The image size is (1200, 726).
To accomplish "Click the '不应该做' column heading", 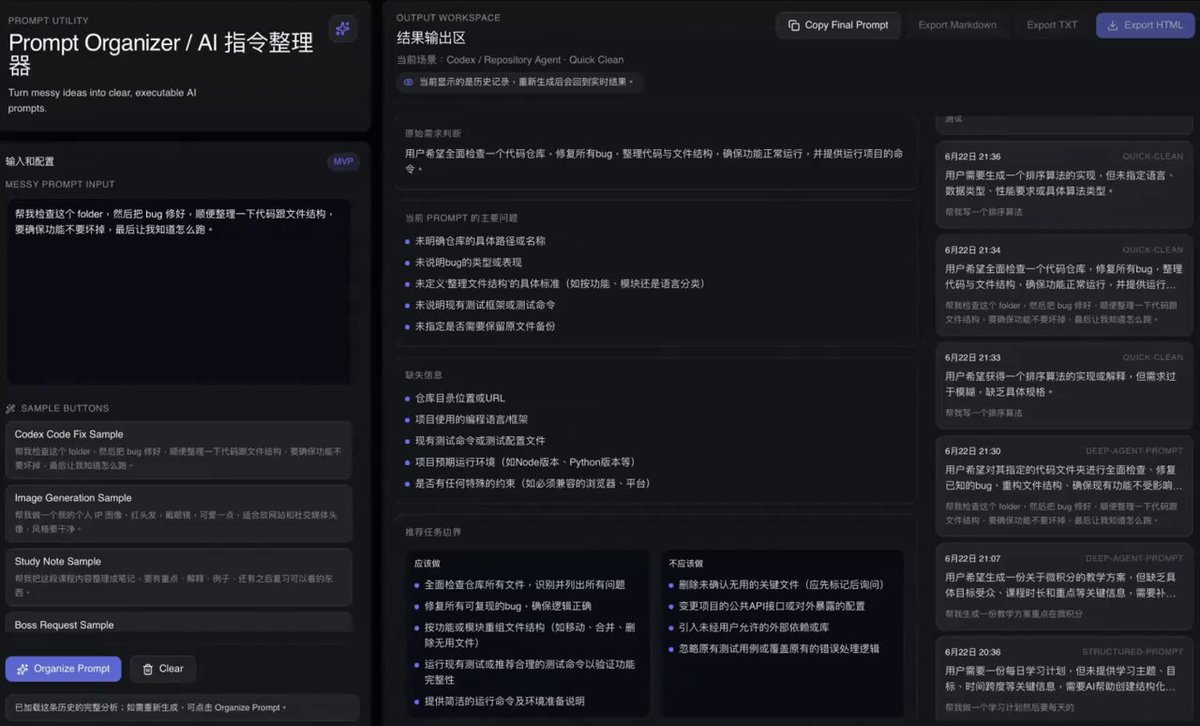I will click(686, 563).
